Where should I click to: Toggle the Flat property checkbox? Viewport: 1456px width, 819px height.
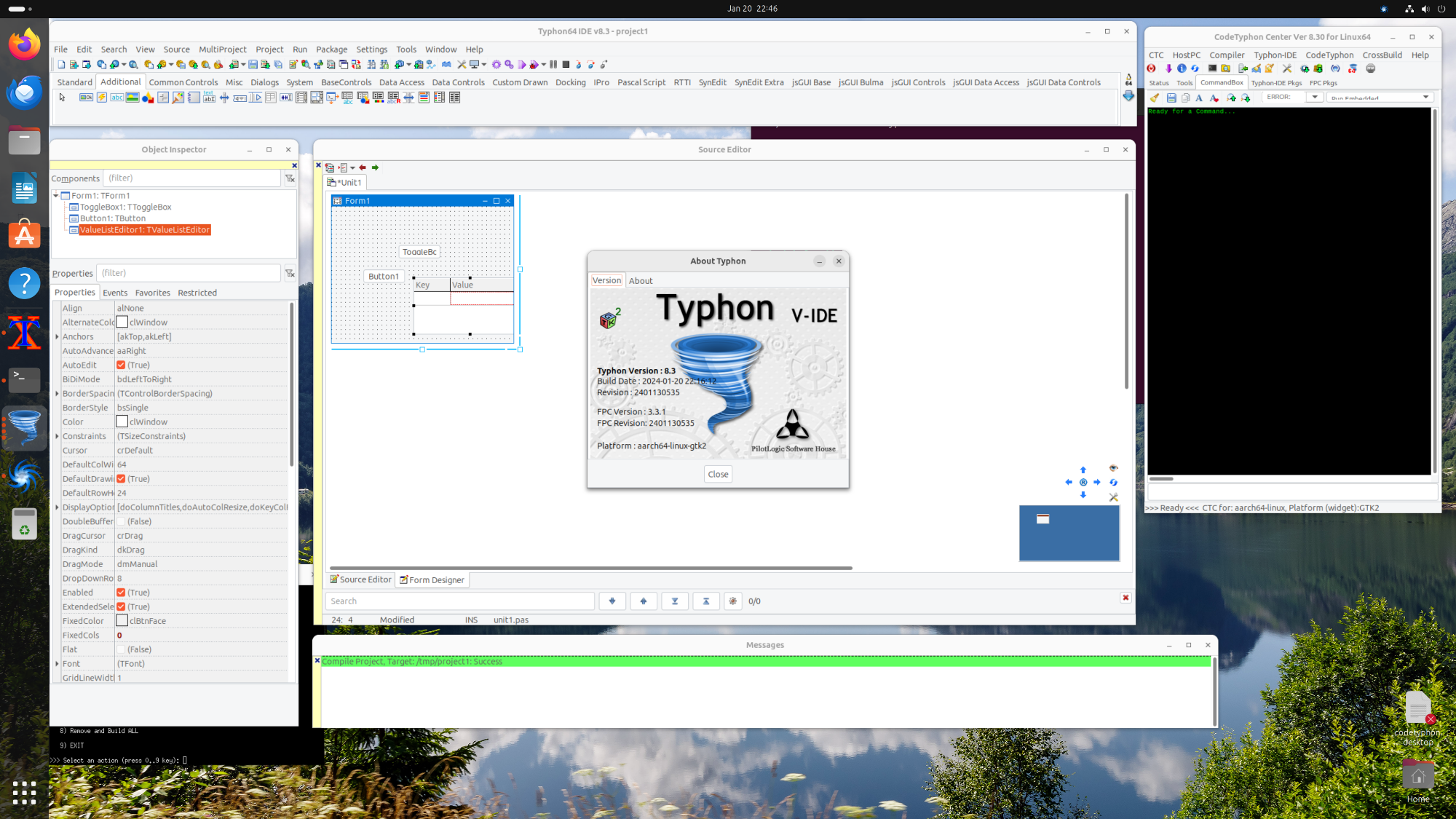(121, 649)
